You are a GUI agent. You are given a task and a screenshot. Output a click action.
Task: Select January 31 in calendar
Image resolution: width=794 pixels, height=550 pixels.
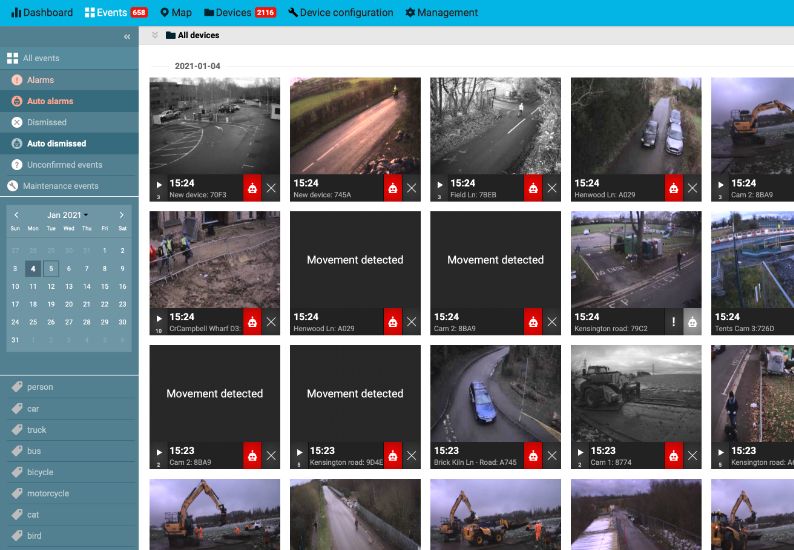click(x=15, y=340)
